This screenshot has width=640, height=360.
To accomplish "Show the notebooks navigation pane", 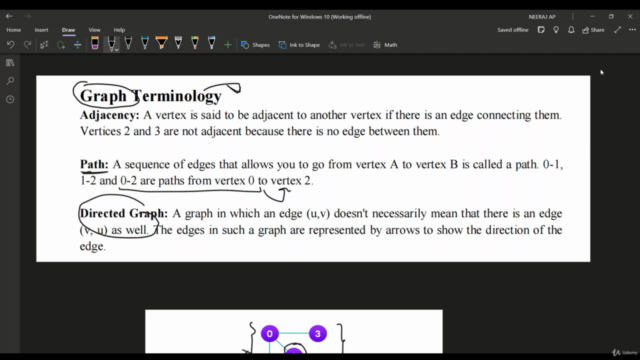I will tap(10, 62).
